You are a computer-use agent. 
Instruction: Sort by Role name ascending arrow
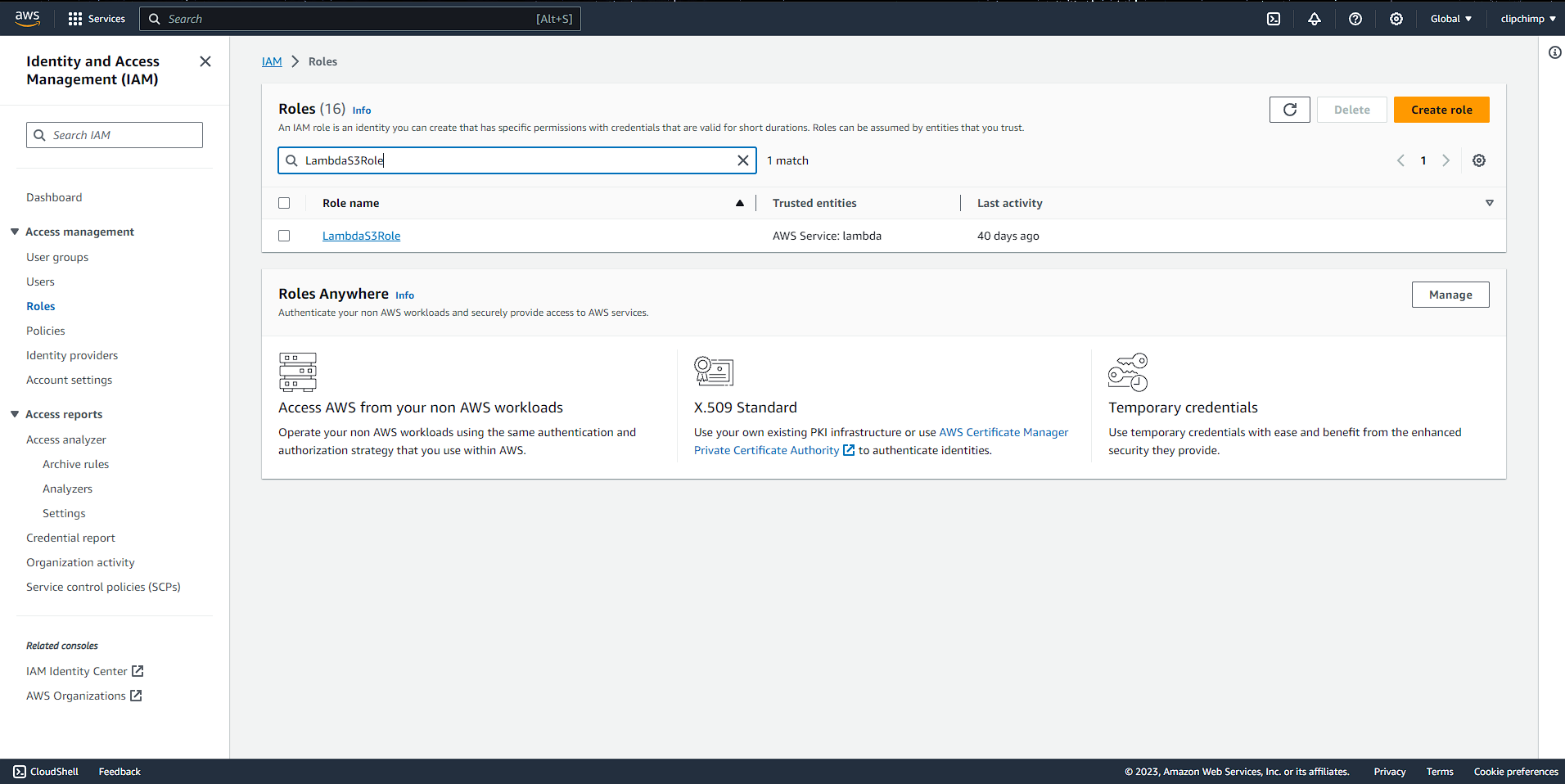coord(740,203)
